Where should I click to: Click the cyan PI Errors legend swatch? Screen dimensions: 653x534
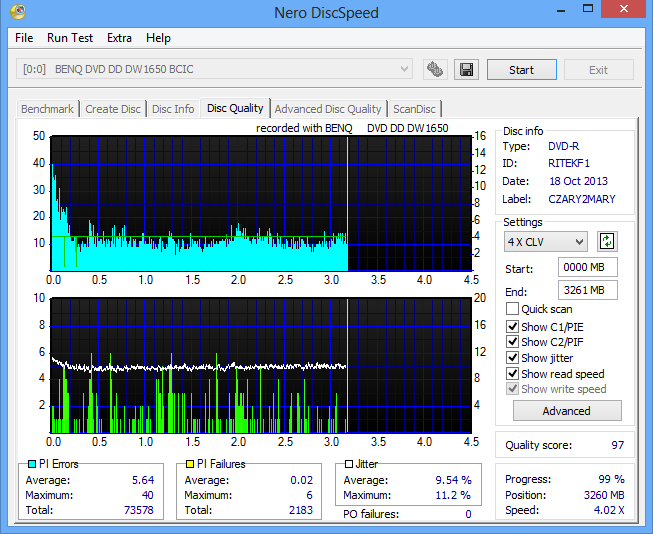coord(32,464)
